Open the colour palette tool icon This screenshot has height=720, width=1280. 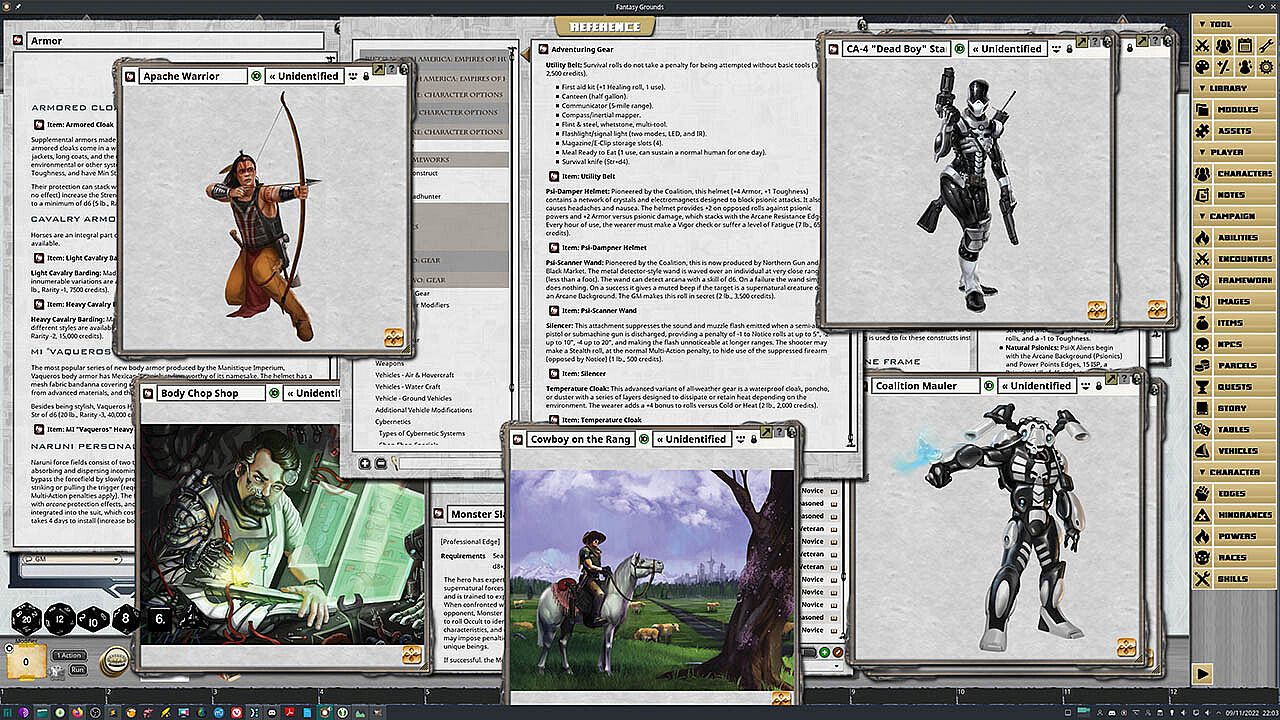point(1203,67)
